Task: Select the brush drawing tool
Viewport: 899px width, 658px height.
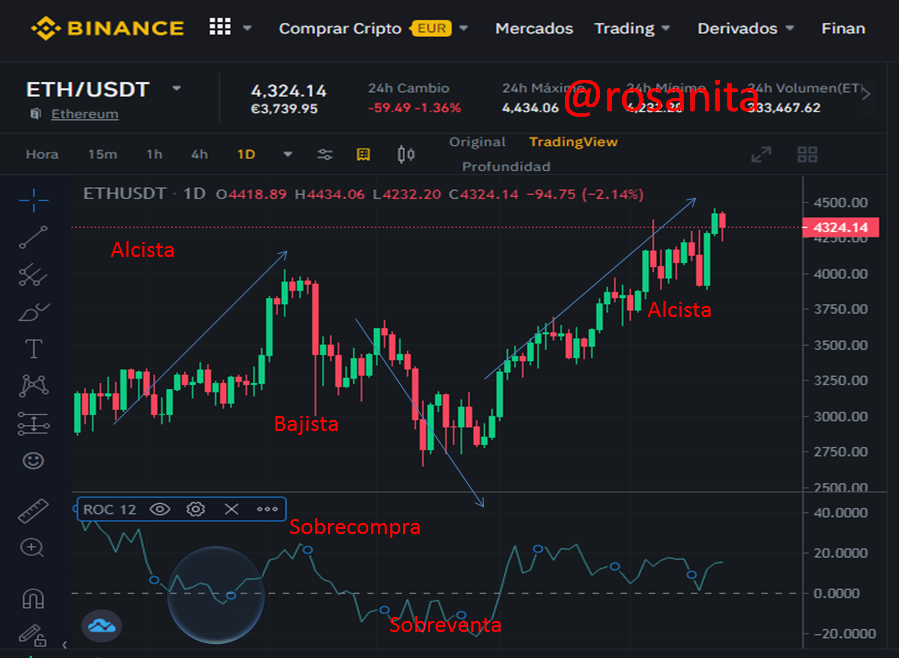Action: pos(34,312)
